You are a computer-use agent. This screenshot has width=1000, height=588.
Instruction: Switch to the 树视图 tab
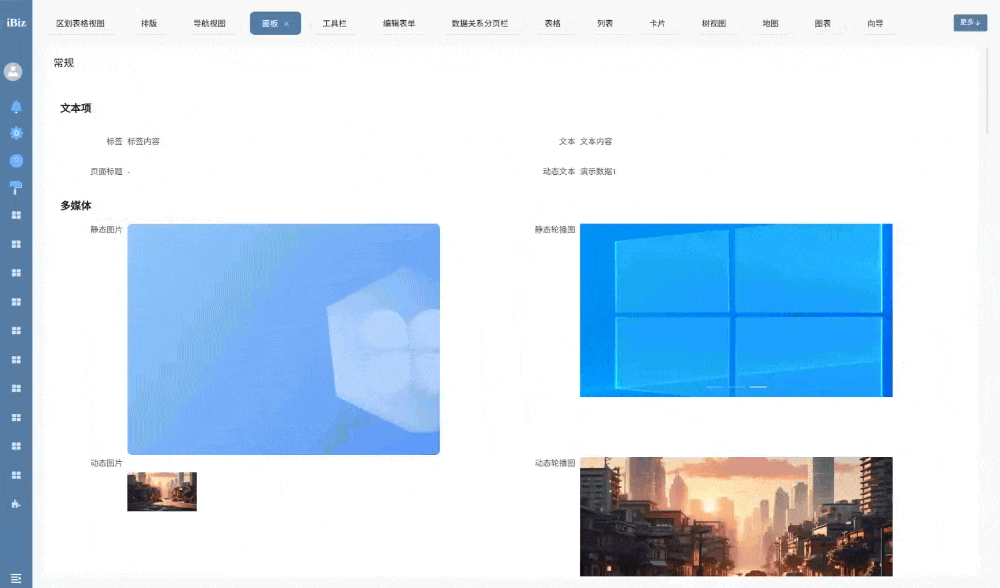point(714,24)
